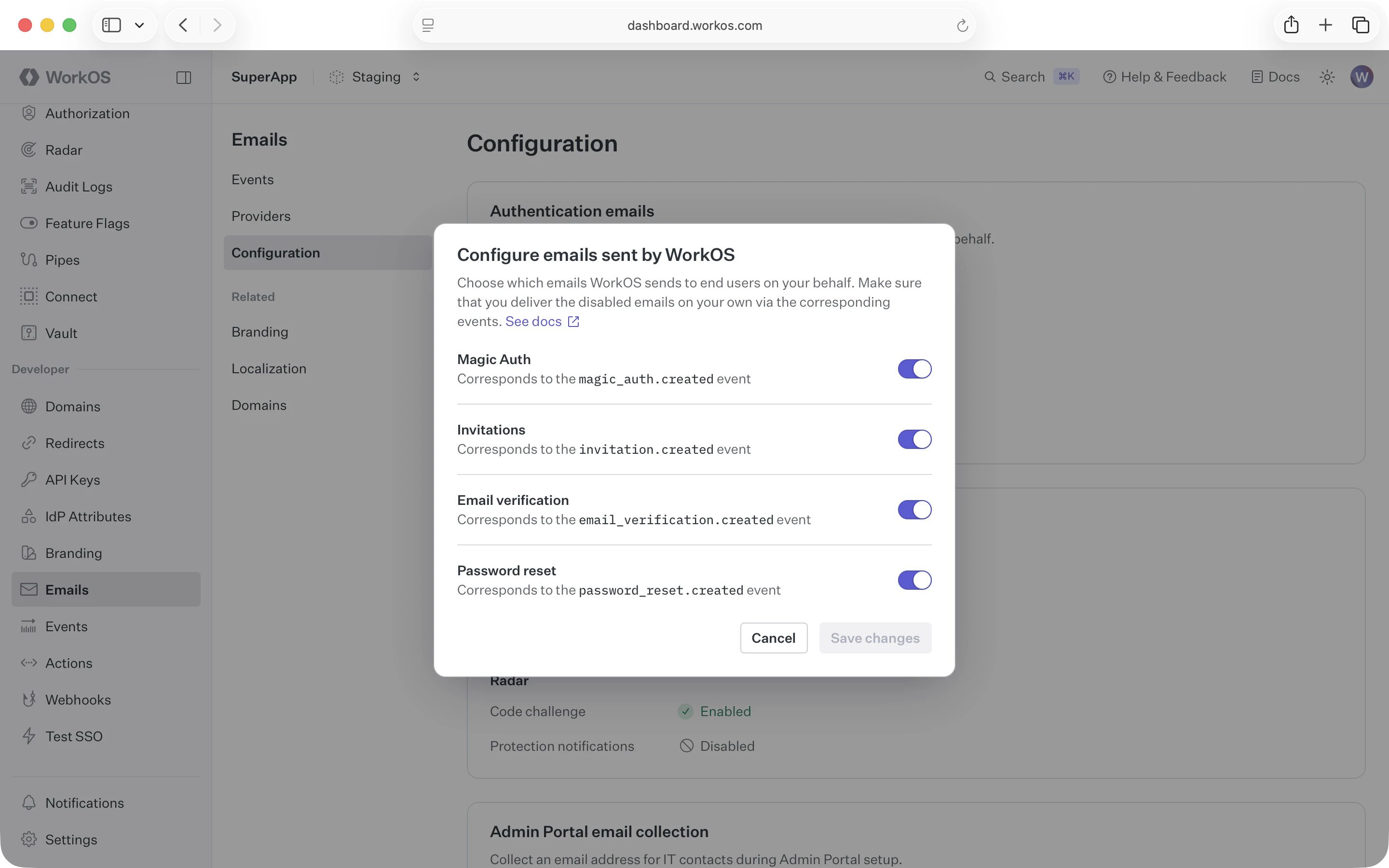Show the tab overview
This screenshot has height=868, width=1389.
coord(1360,25)
